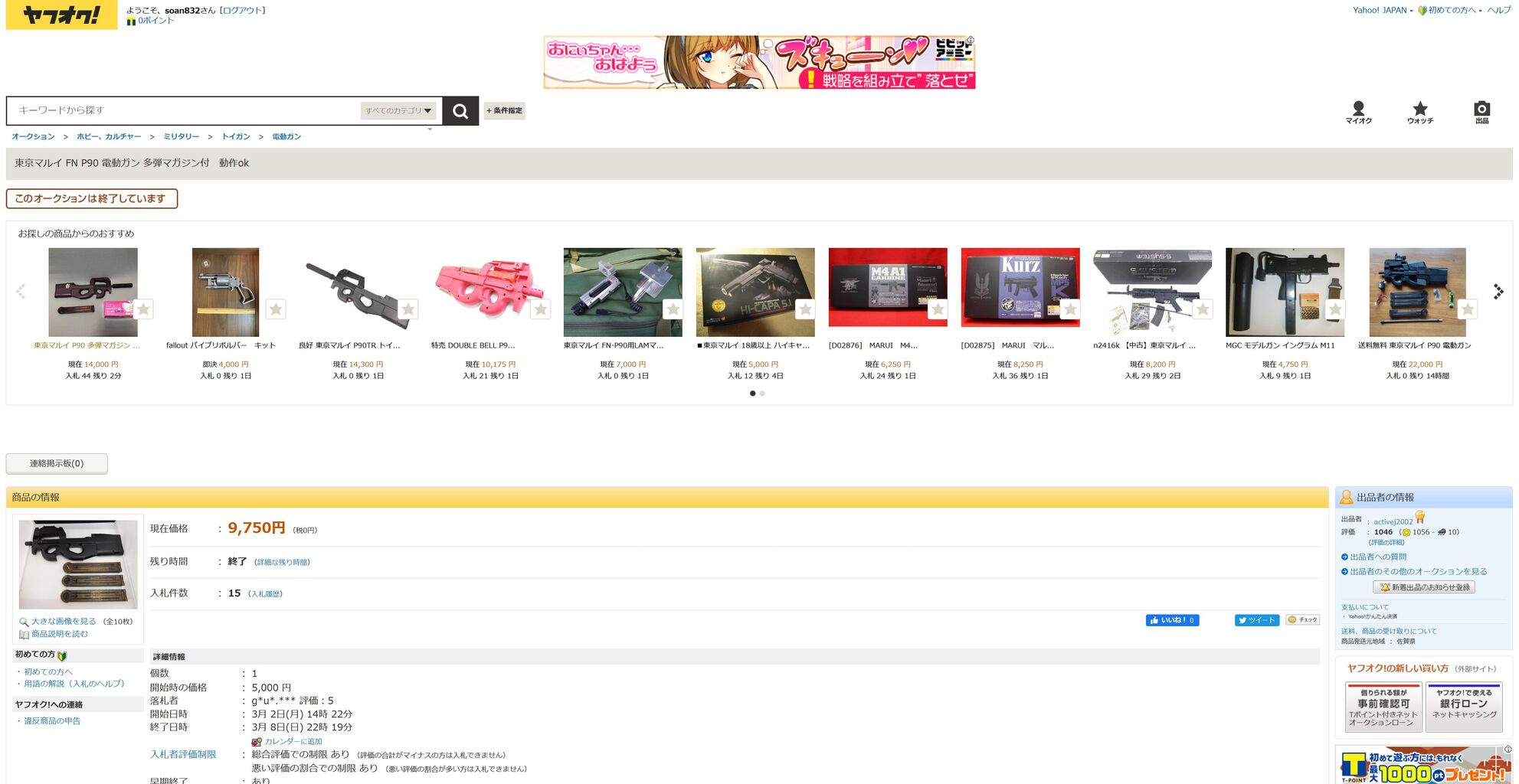The width and height of the screenshot is (1519, 784).
Task: Click the Facebook いいね button
Action: 1173,620
